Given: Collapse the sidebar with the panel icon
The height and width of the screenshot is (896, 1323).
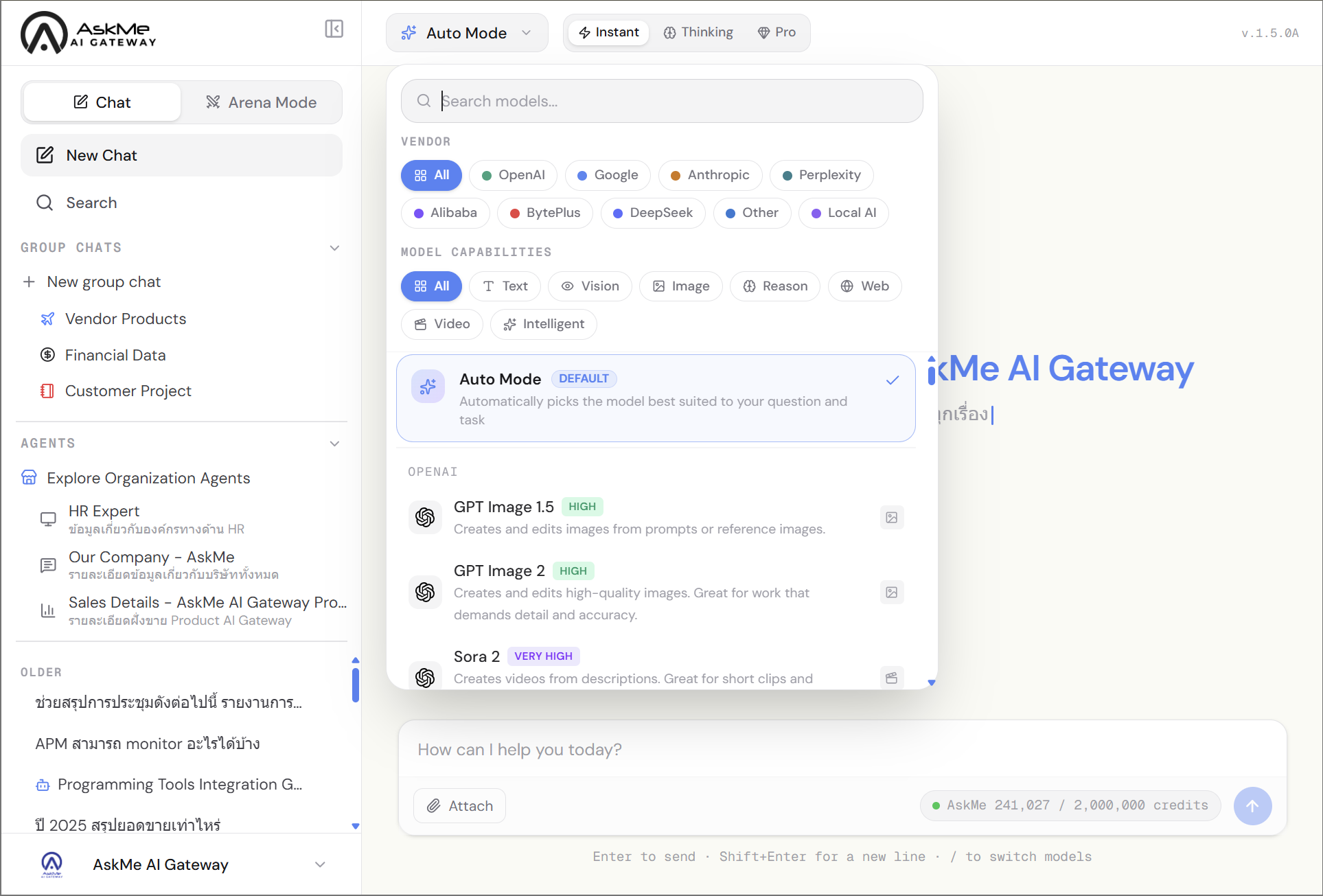Looking at the screenshot, I should tap(334, 29).
